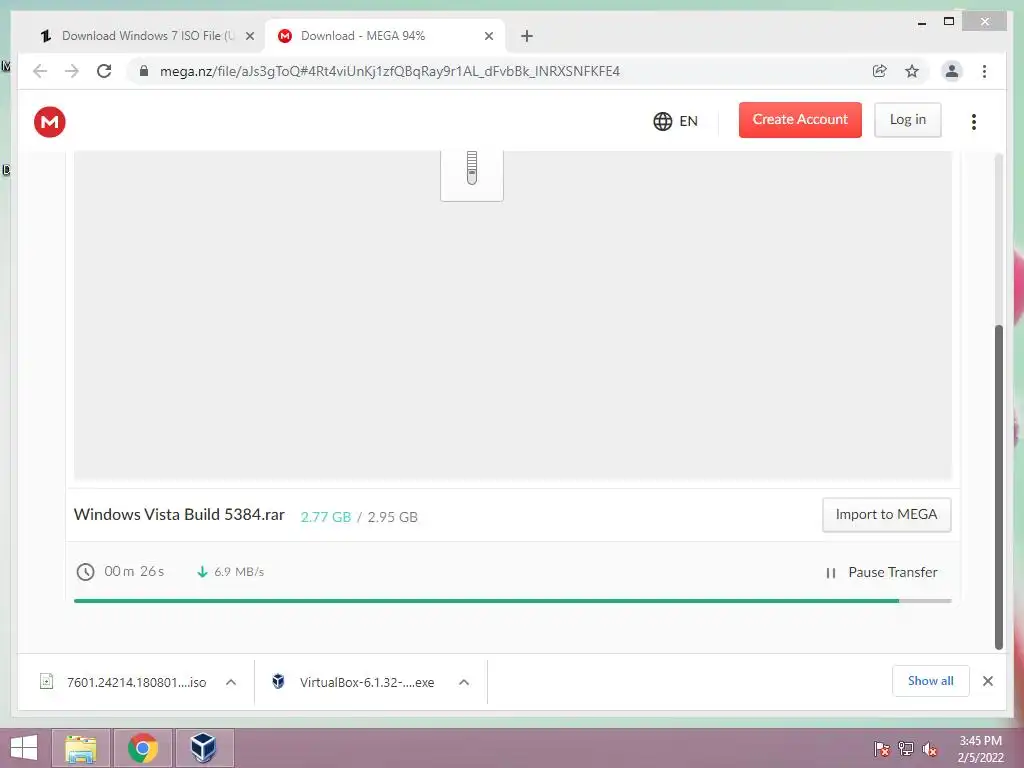Click the page vertical scrollbar
The width and height of the screenshot is (1024, 768).
pos(999,486)
